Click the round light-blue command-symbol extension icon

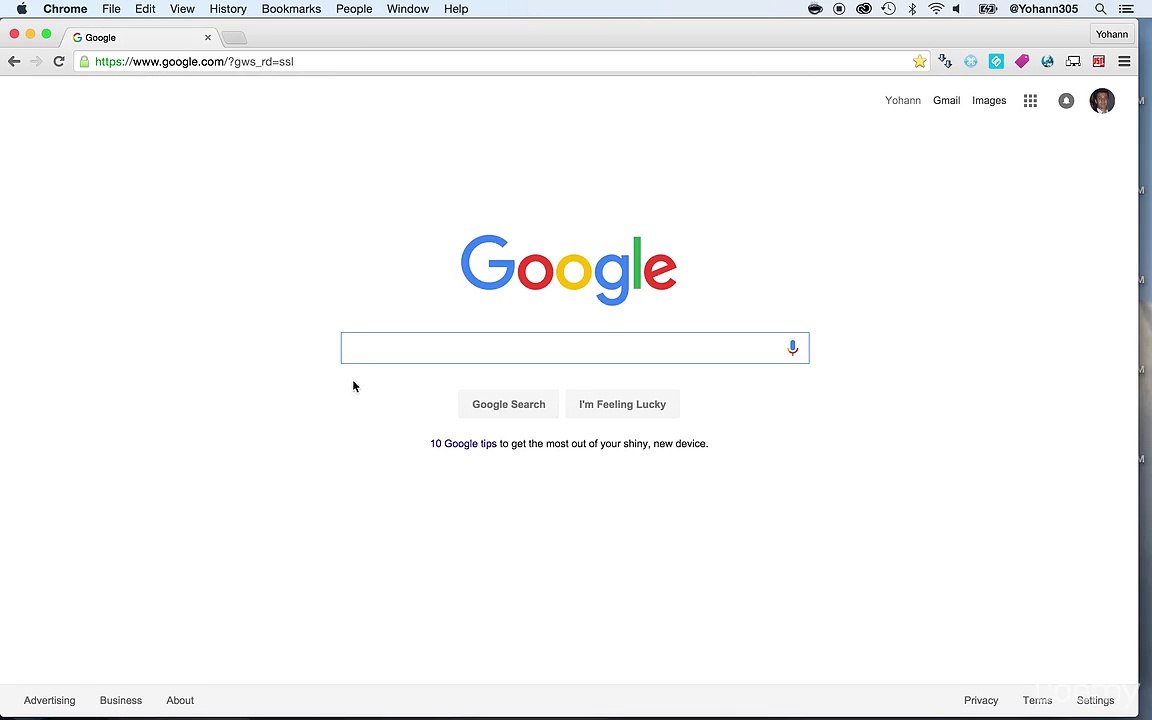(971, 62)
